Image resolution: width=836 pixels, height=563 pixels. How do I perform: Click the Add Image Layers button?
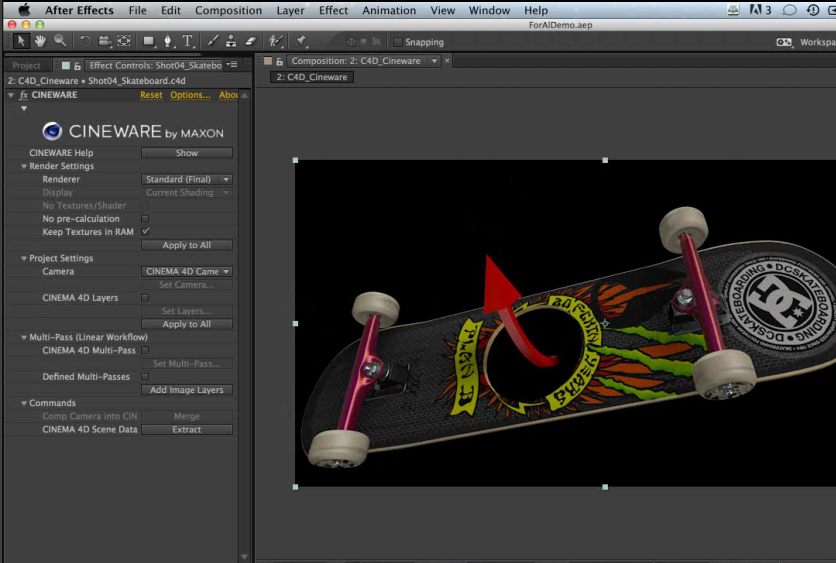pos(187,390)
